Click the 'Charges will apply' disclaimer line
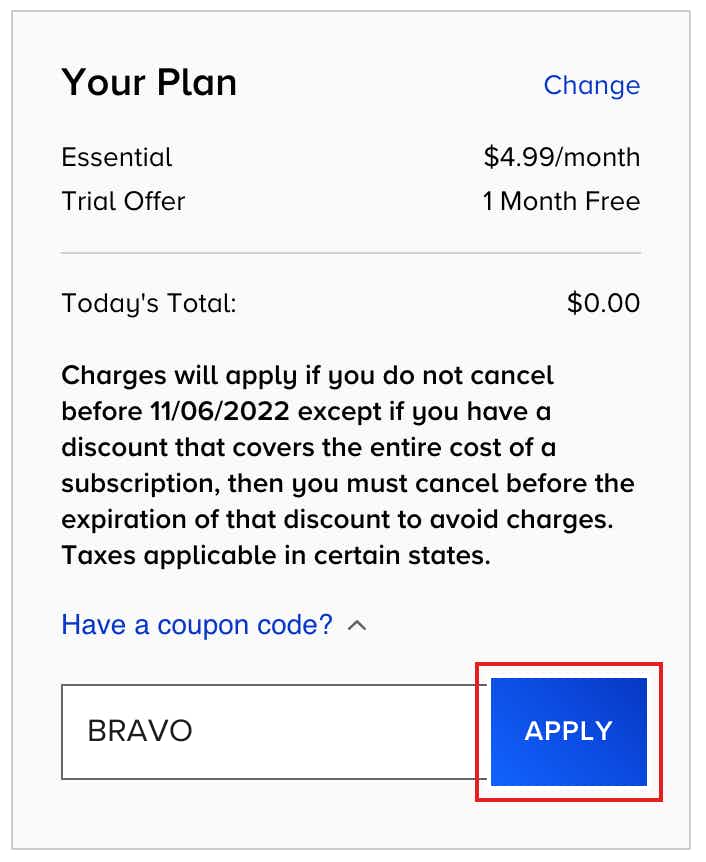Image resolution: width=706 pixels, height=862 pixels. pos(307,377)
